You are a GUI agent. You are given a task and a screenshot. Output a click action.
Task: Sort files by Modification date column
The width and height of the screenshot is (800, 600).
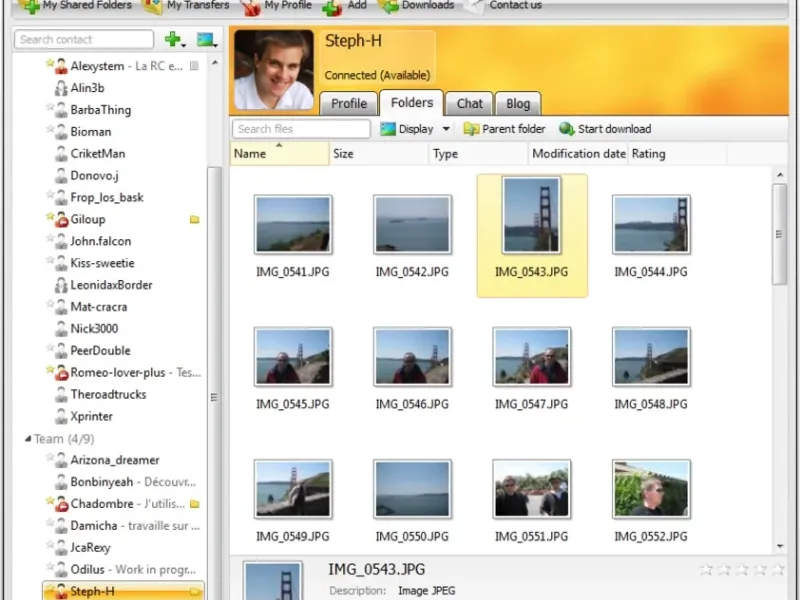(578, 154)
